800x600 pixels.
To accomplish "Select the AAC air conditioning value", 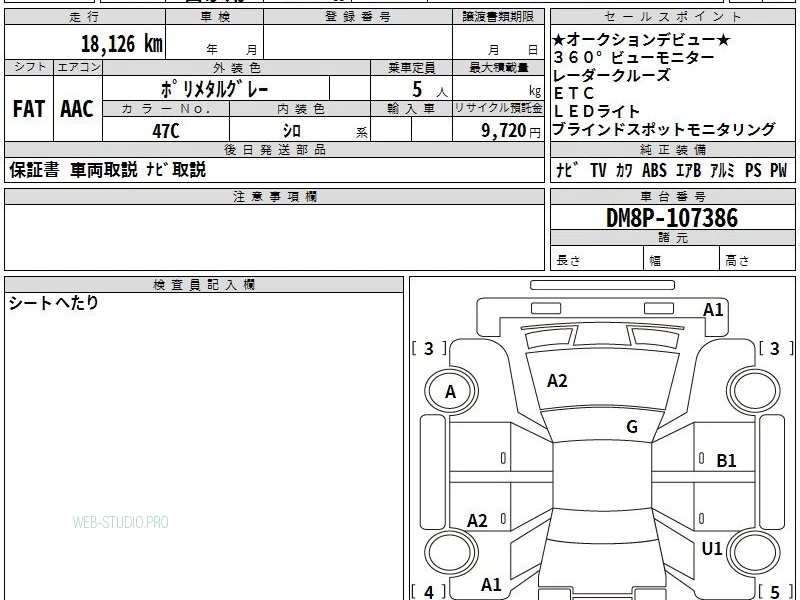I will tap(77, 109).
